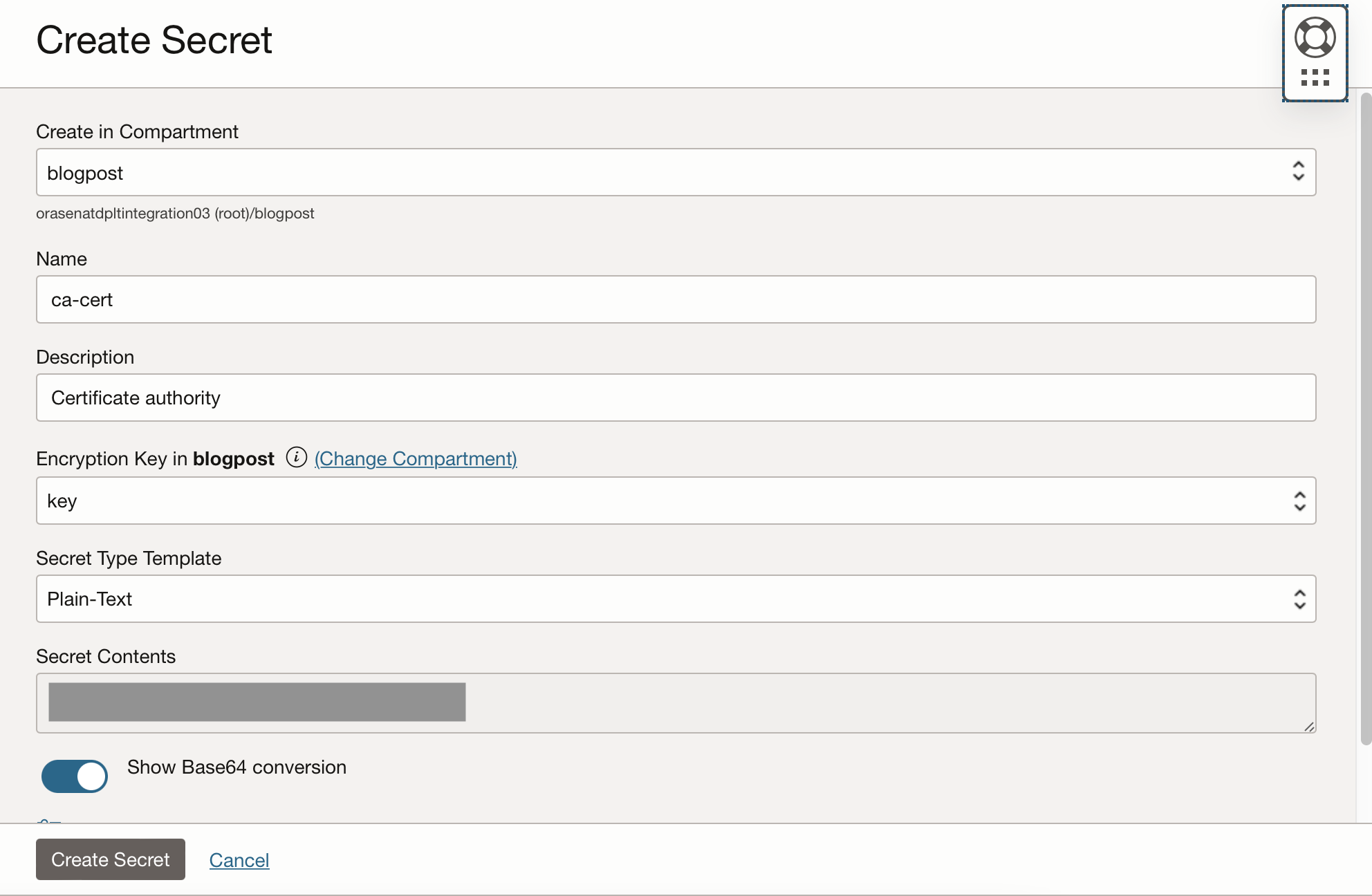
Task: Click the Show Base64 conversion label text
Action: coord(237,767)
